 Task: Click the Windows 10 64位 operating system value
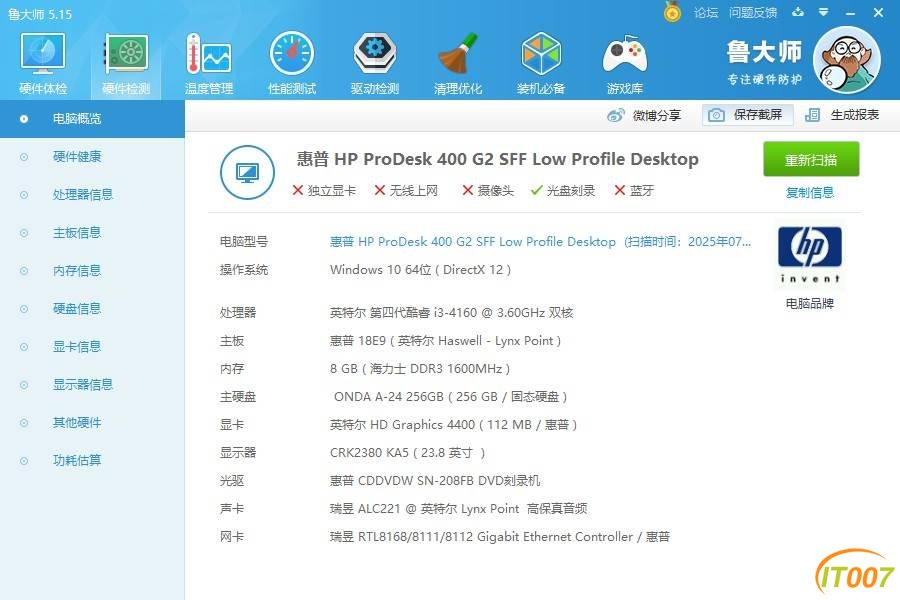[x=421, y=270]
